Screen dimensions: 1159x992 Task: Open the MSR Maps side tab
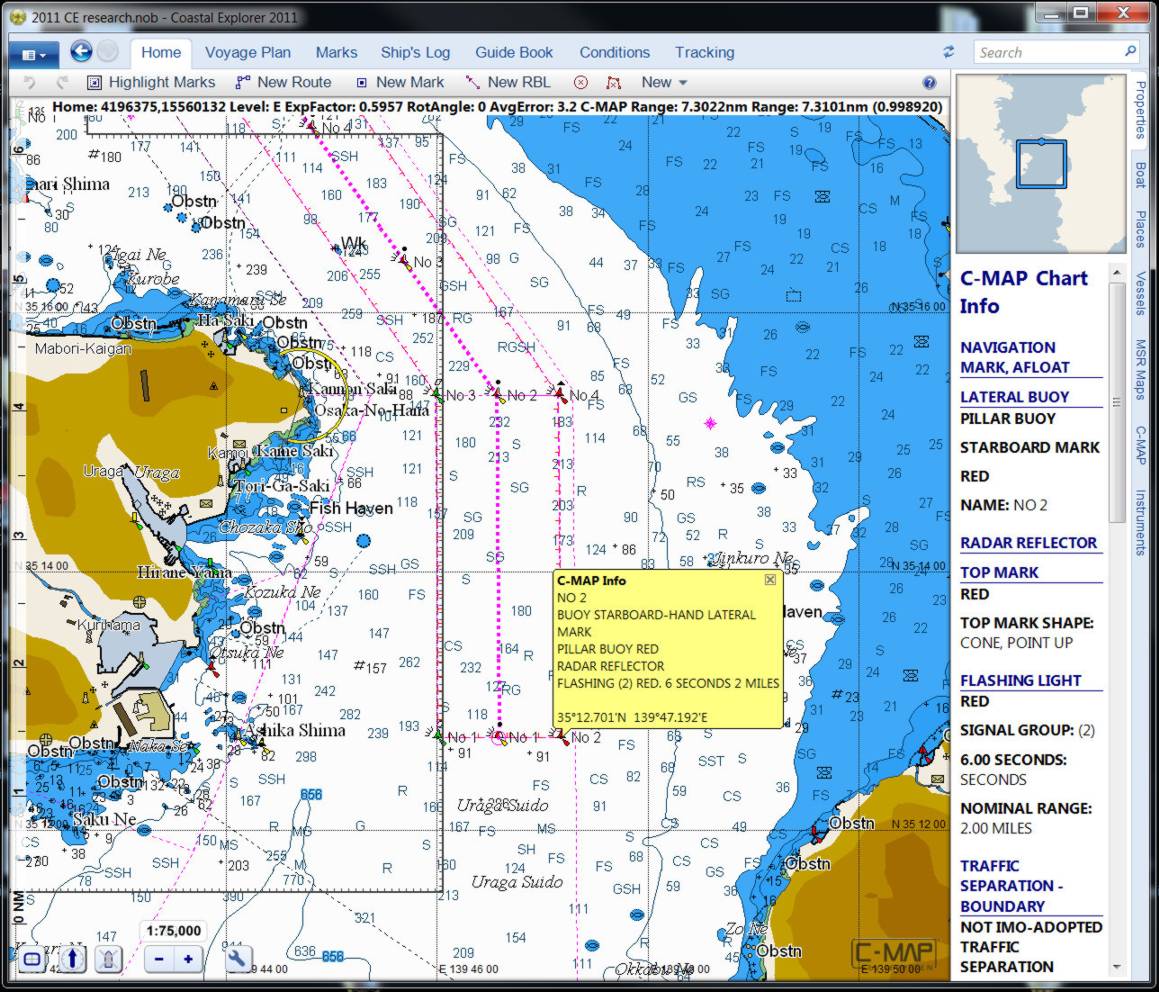point(1141,370)
